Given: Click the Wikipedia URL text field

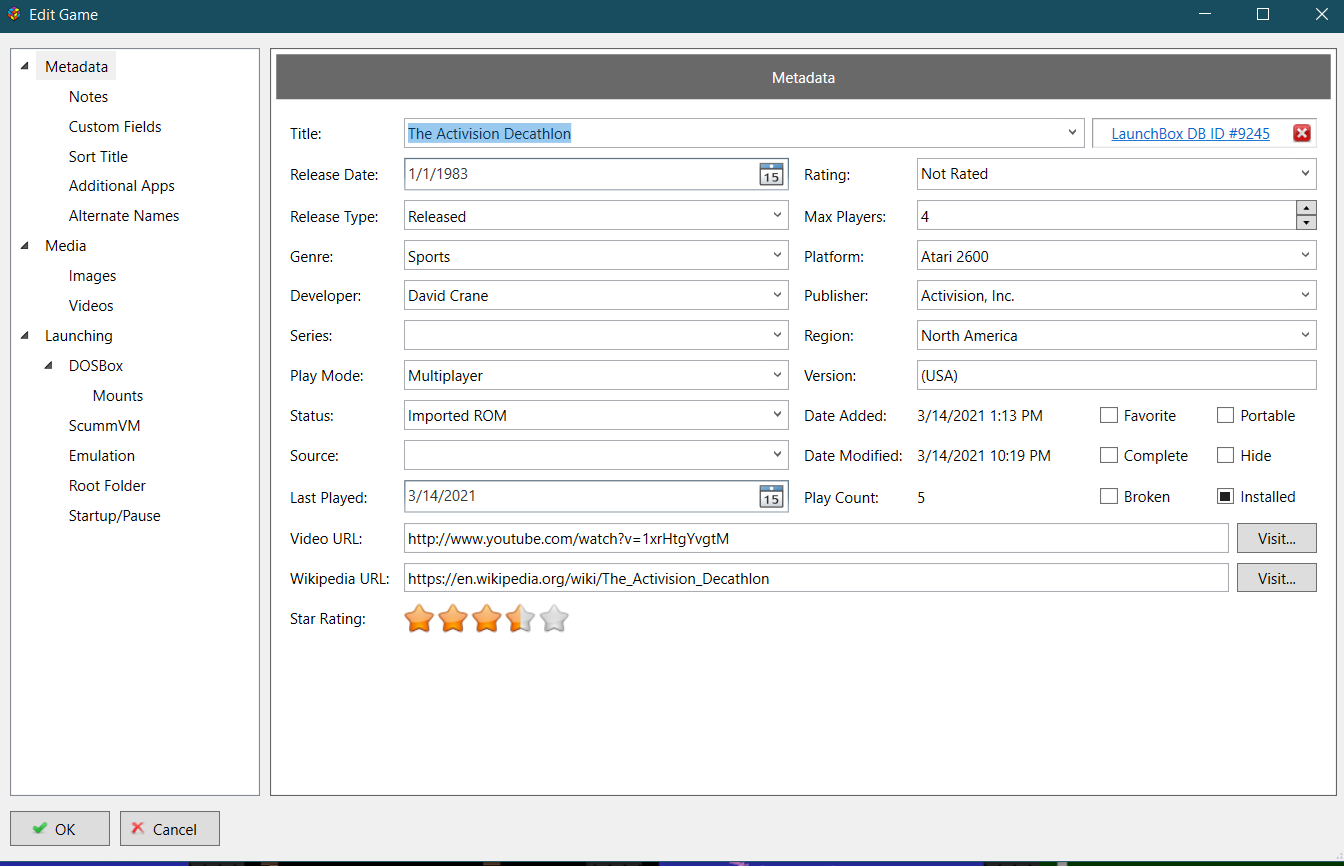Looking at the screenshot, I should pyautogui.click(x=816, y=578).
